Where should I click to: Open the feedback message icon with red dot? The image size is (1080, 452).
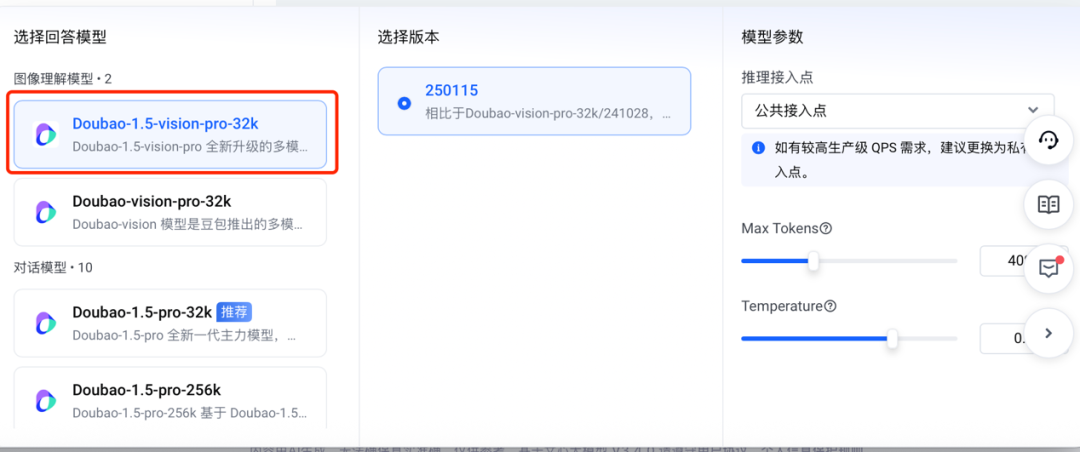1048,268
